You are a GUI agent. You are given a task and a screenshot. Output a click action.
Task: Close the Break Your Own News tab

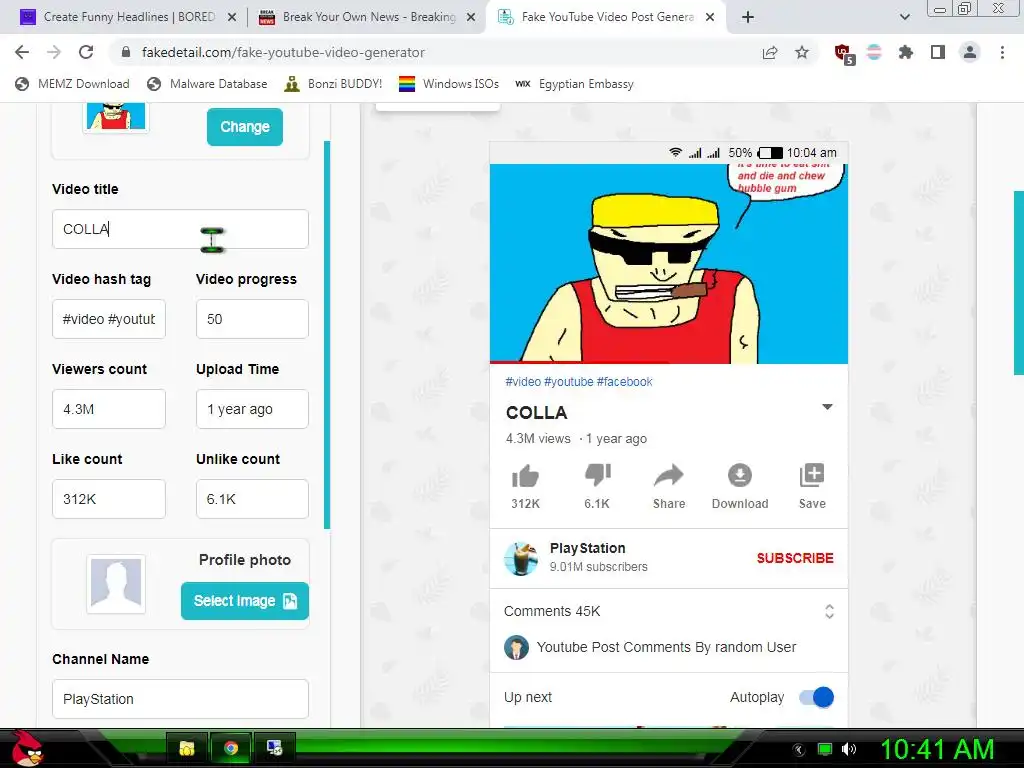click(x=471, y=17)
